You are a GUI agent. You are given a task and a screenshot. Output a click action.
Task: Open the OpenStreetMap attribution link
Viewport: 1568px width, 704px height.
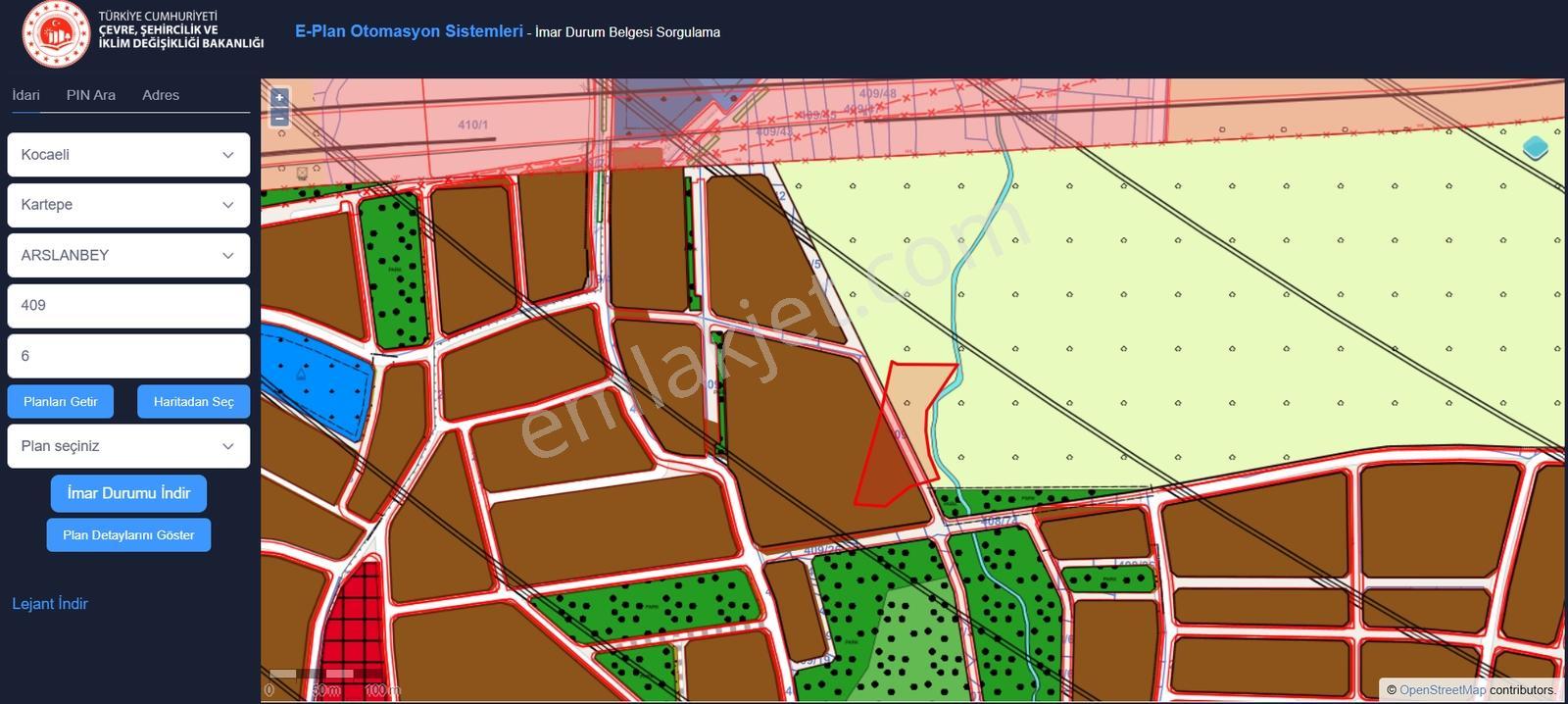tap(1443, 690)
